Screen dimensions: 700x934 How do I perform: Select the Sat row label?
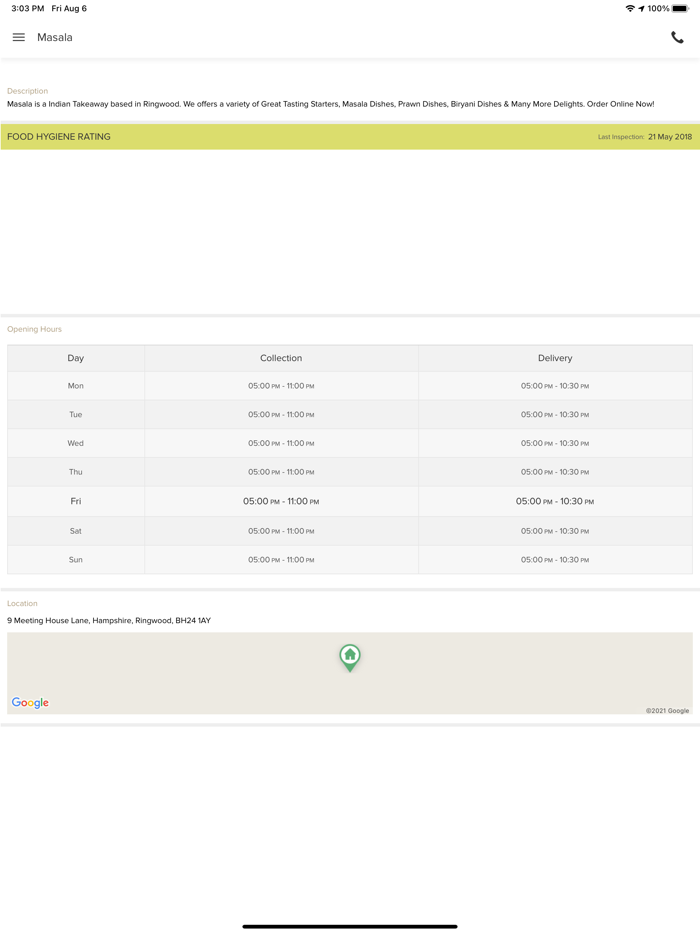coord(76,531)
